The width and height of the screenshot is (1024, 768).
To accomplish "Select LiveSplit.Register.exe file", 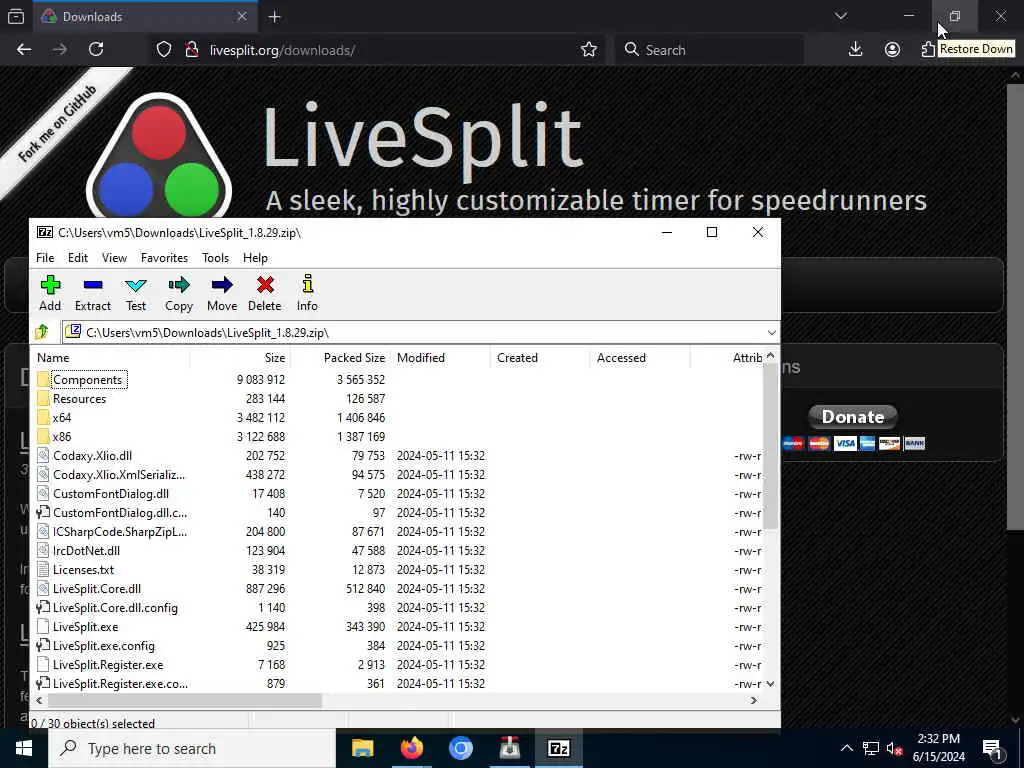I will pyautogui.click(x=108, y=664).
